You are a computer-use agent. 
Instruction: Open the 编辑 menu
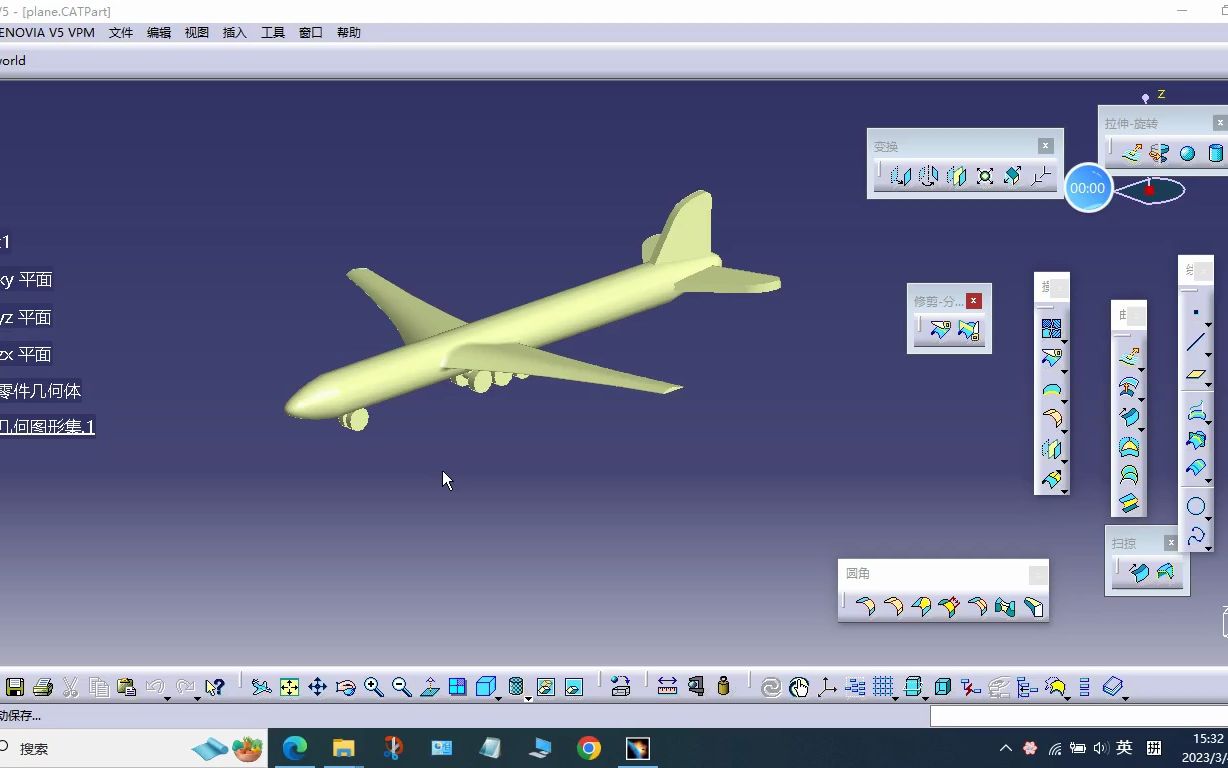click(159, 32)
